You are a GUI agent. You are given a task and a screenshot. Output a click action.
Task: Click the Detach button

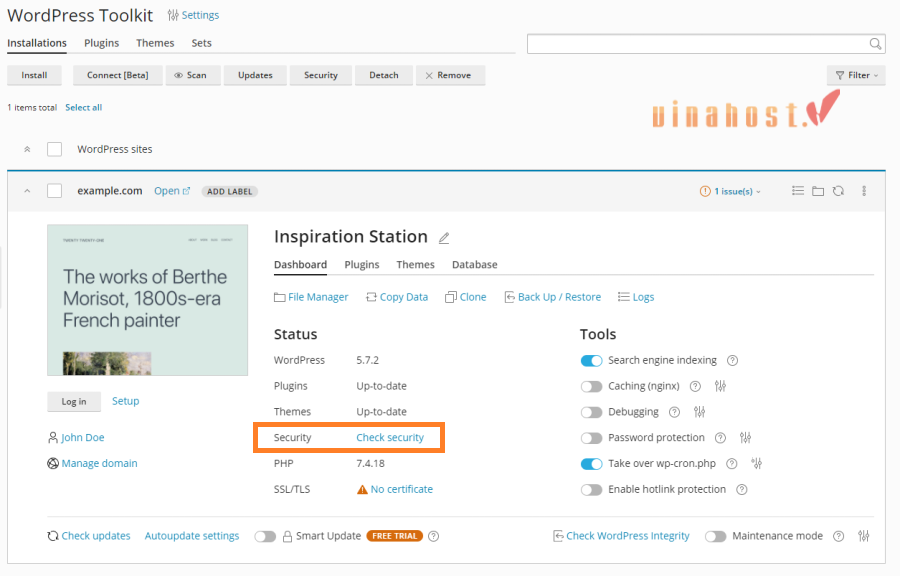pyautogui.click(x=384, y=75)
